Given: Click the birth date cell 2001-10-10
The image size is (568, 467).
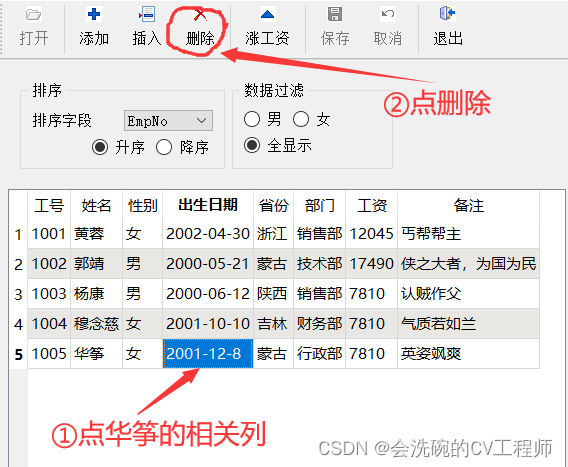Looking at the screenshot, I should pos(208,324).
